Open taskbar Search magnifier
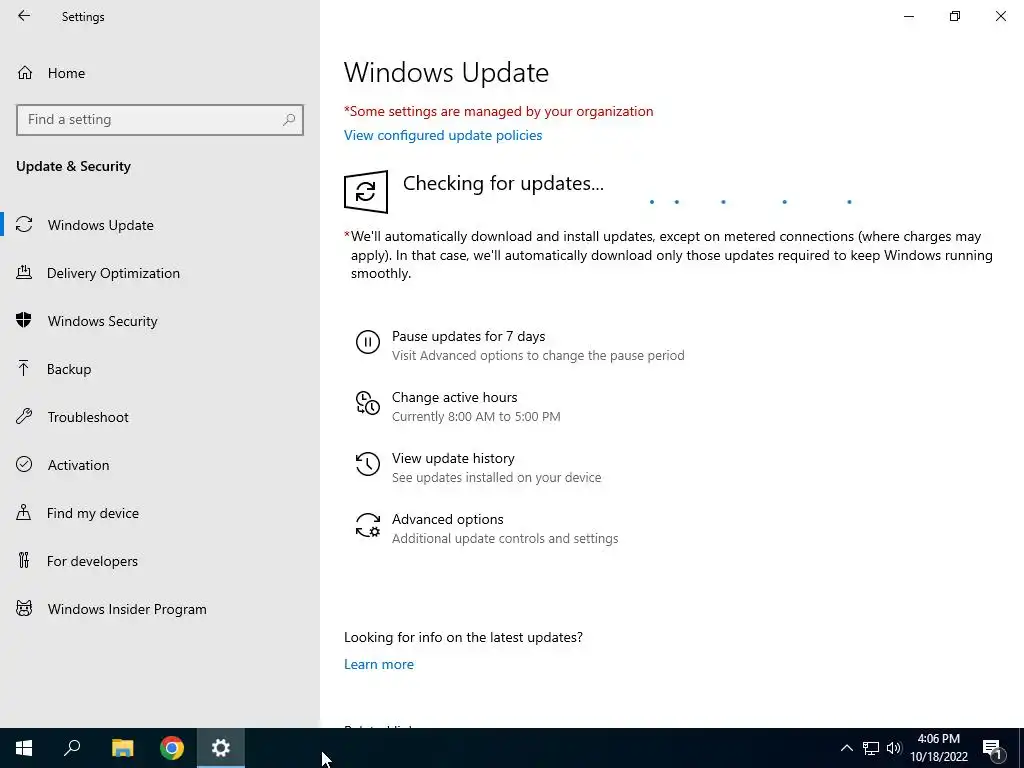This screenshot has height=768, width=1024. pyautogui.click(x=72, y=748)
